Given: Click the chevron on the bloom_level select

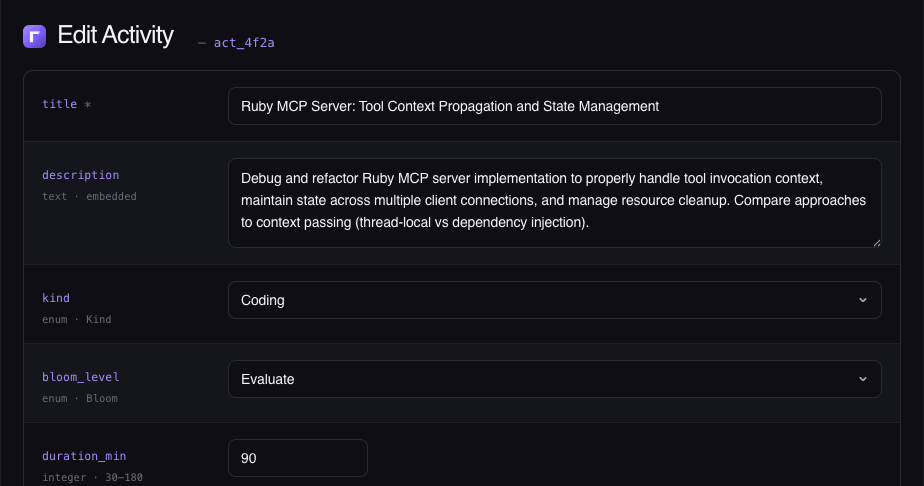Looking at the screenshot, I should coord(863,379).
